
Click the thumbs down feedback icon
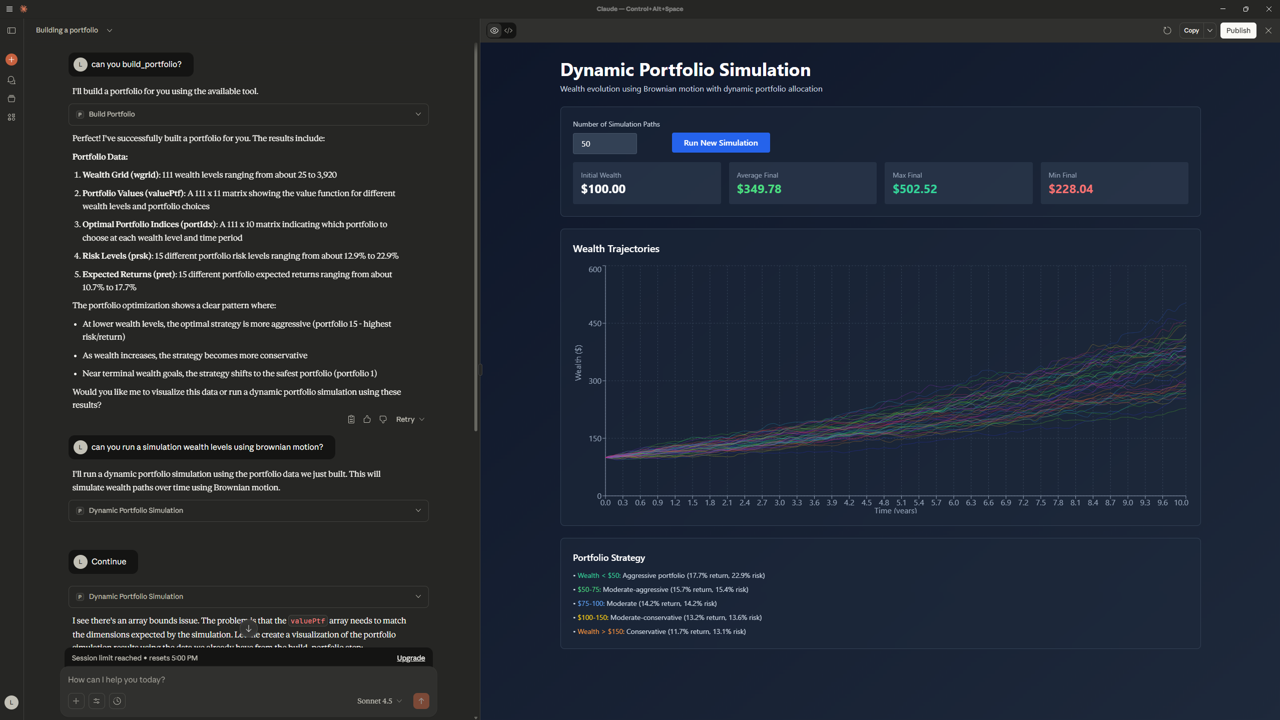pos(383,419)
